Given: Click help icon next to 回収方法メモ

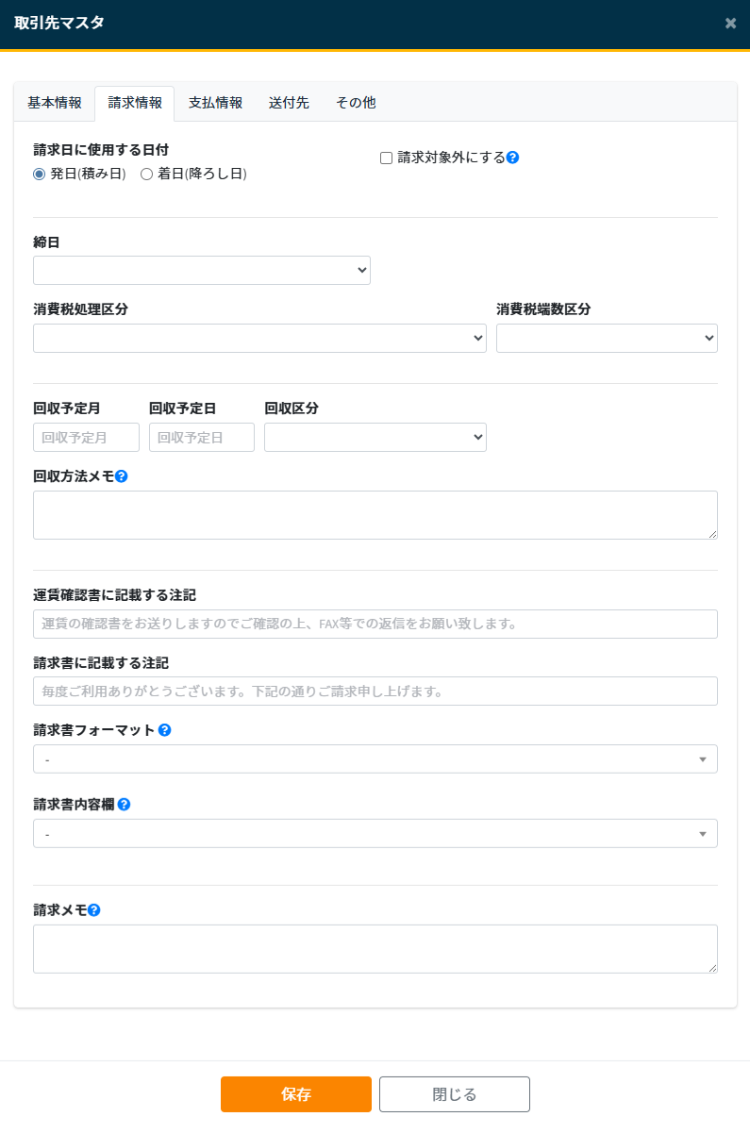Looking at the screenshot, I should tap(122, 476).
